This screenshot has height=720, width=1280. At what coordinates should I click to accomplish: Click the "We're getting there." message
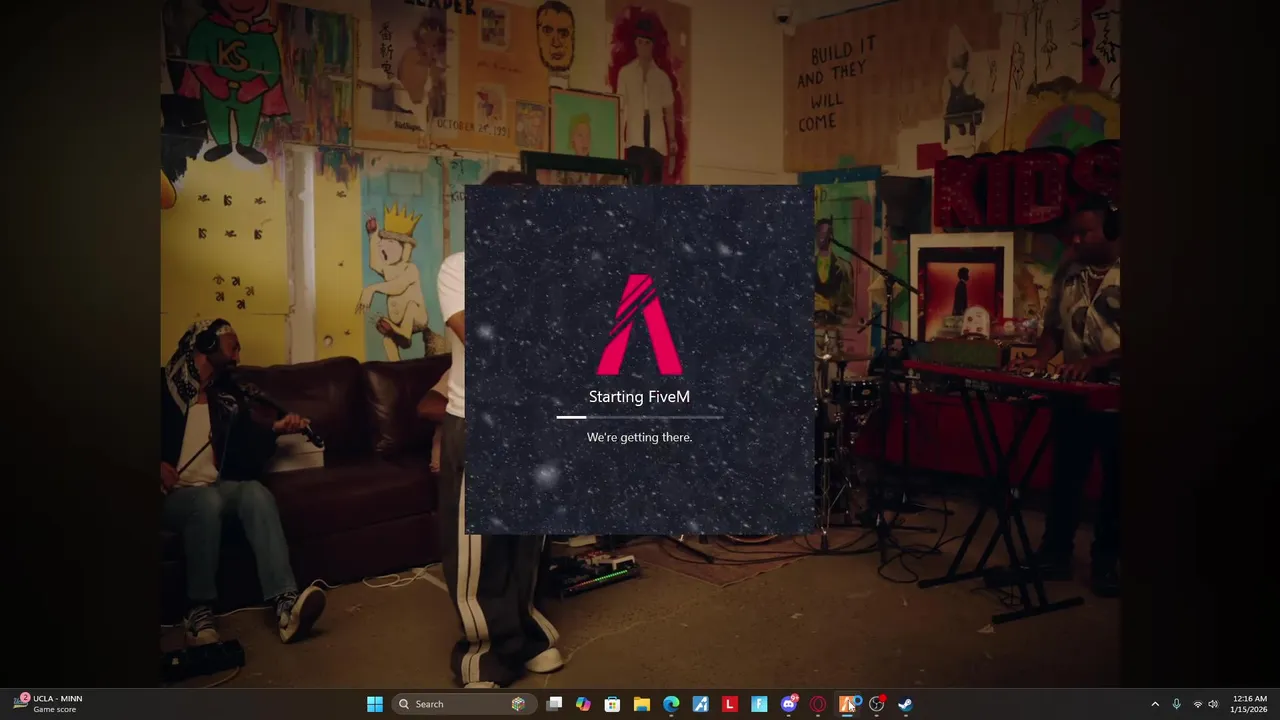(639, 437)
